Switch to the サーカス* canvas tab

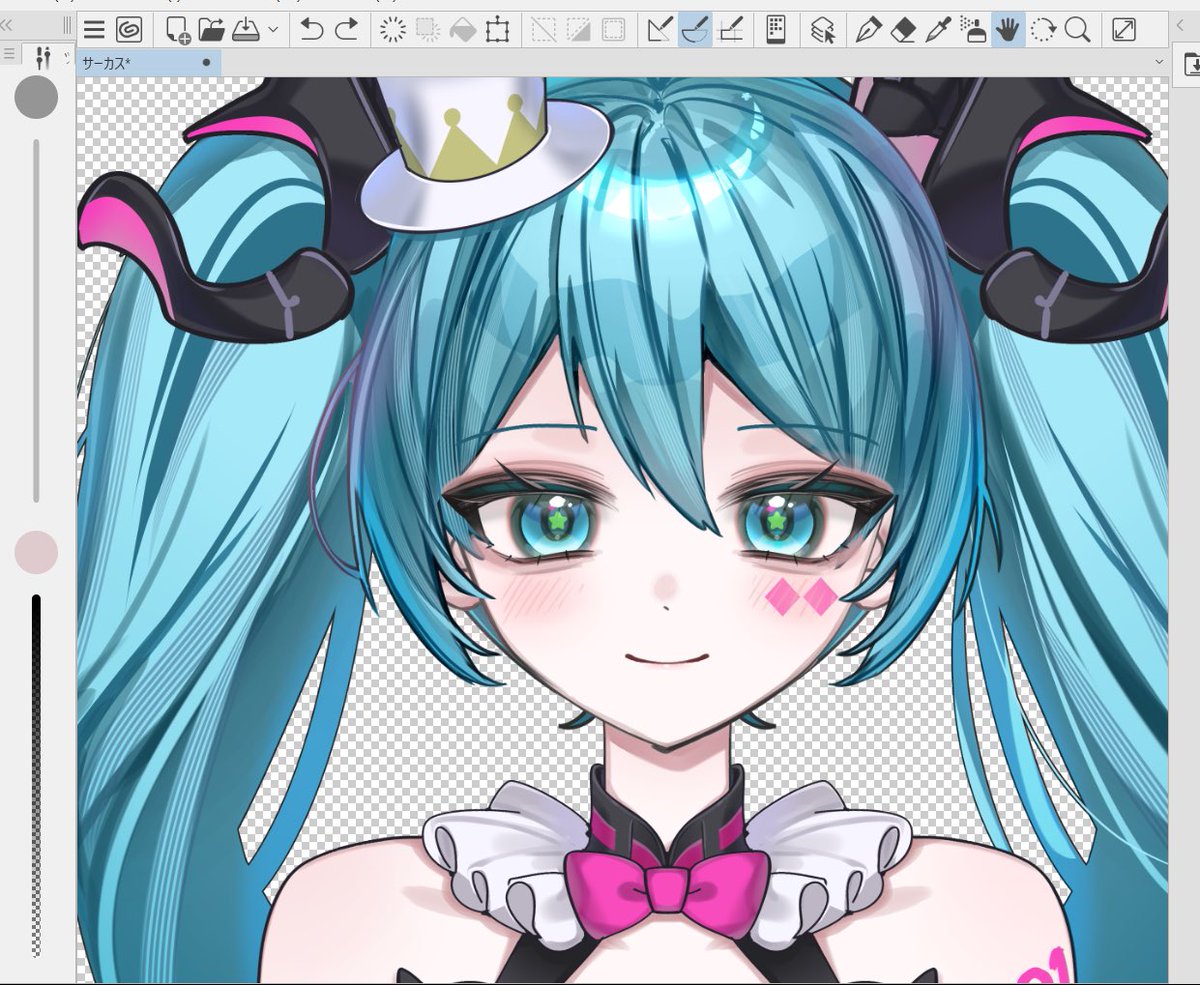tap(149, 62)
